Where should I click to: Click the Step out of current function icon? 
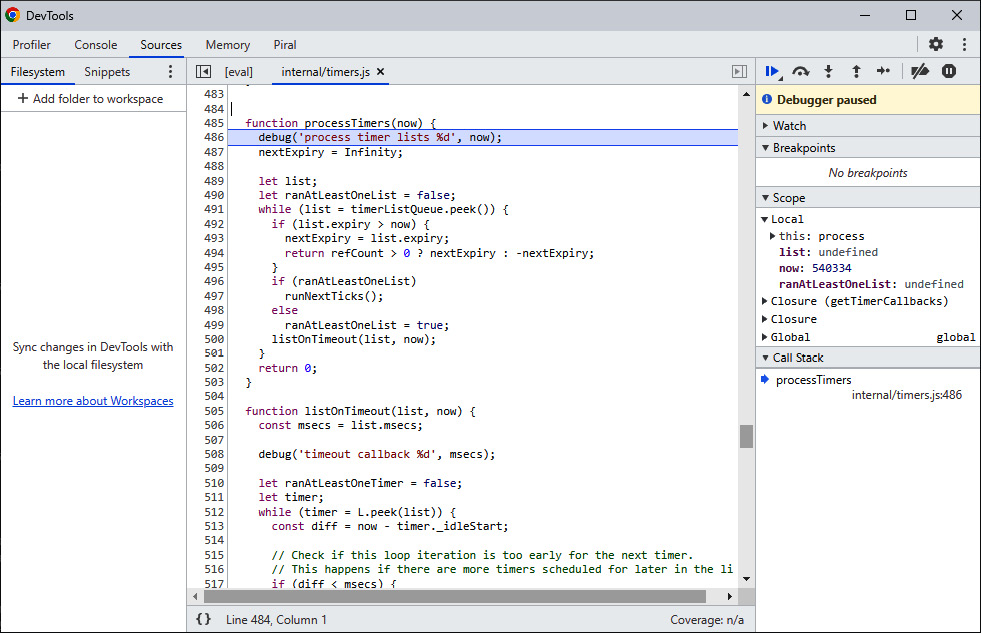(x=856, y=71)
